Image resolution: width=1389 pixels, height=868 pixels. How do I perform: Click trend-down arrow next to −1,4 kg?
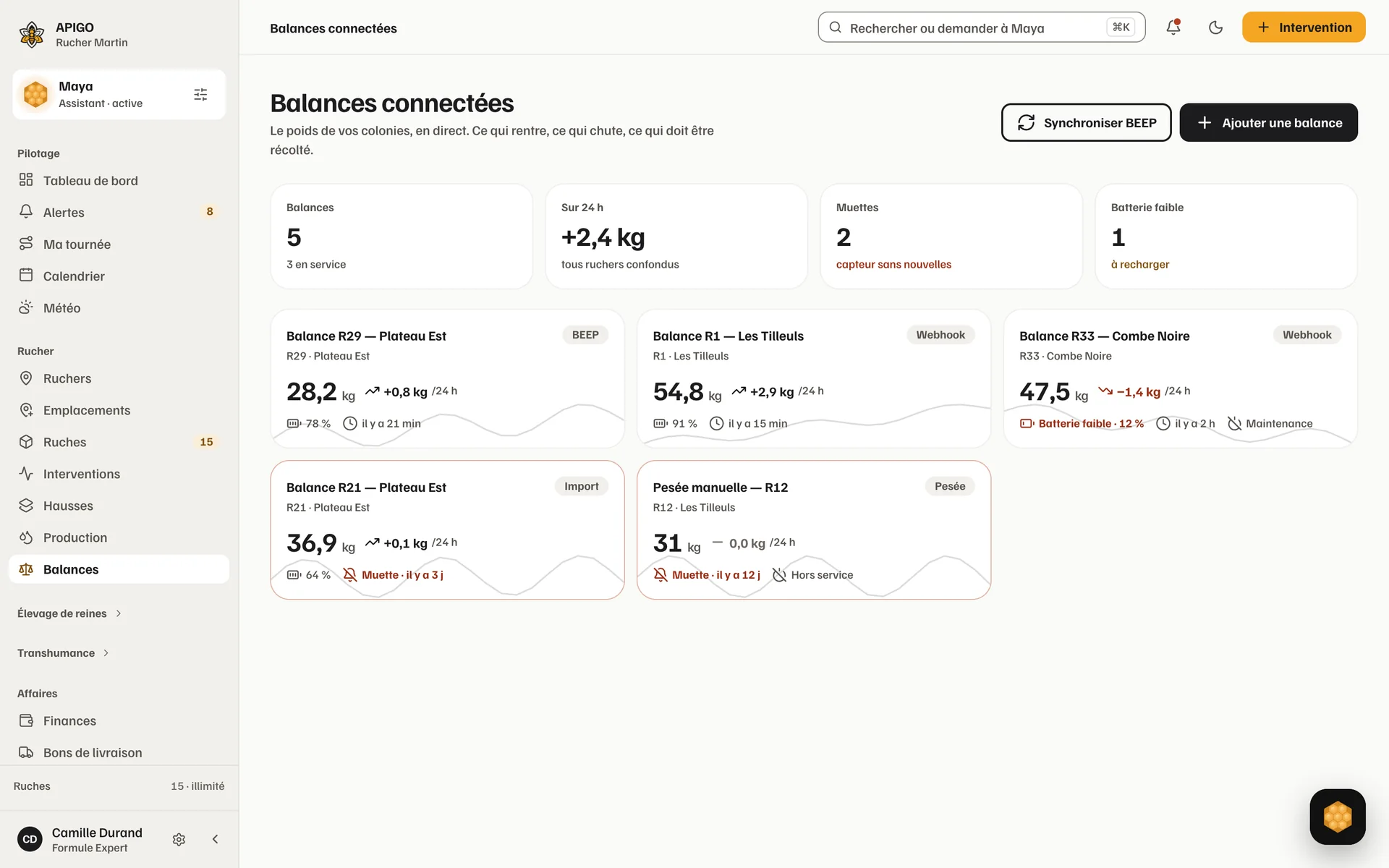pyautogui.click(x=1105, y=391)
